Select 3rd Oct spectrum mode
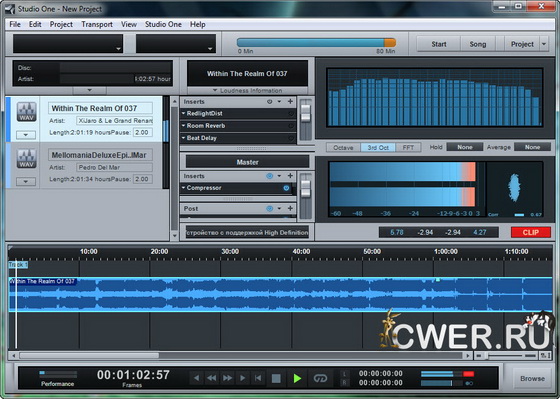This screenshot has height=399, width=560. tap(378, 147)
